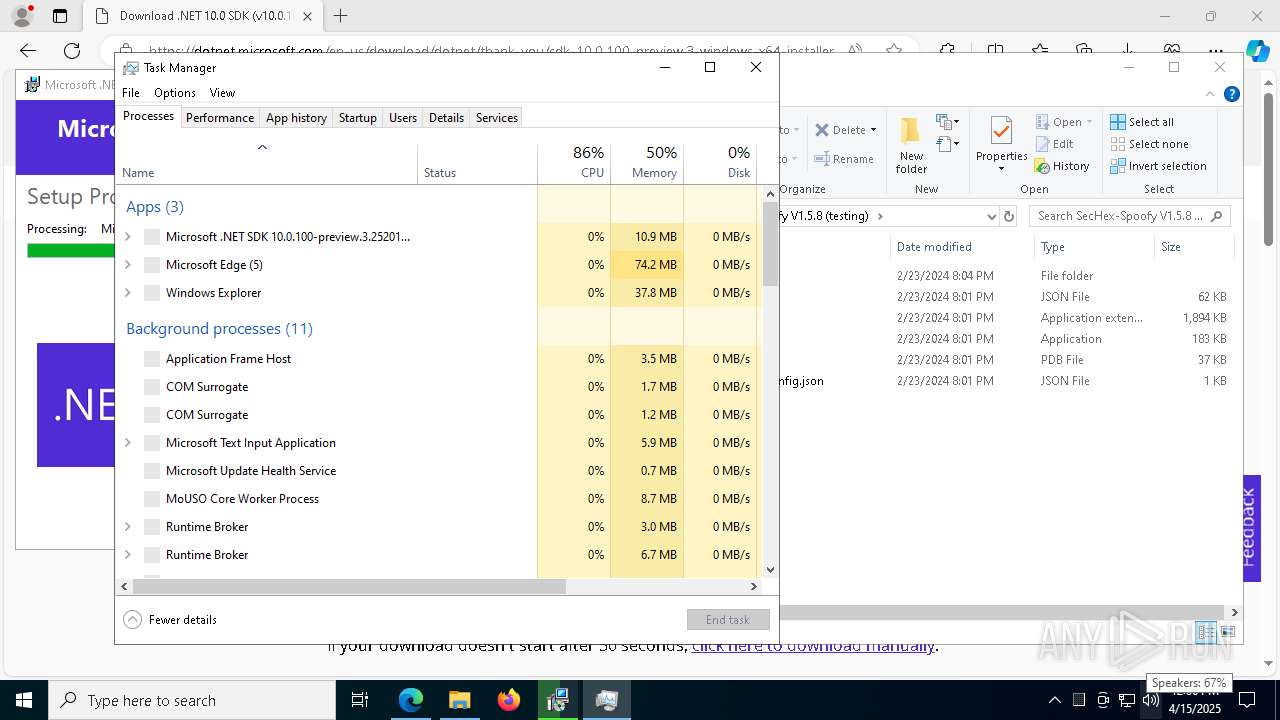This screenshot has width=1280, height=720.
Task: Switch to the Services tab
Action: (x=497, y=118)
